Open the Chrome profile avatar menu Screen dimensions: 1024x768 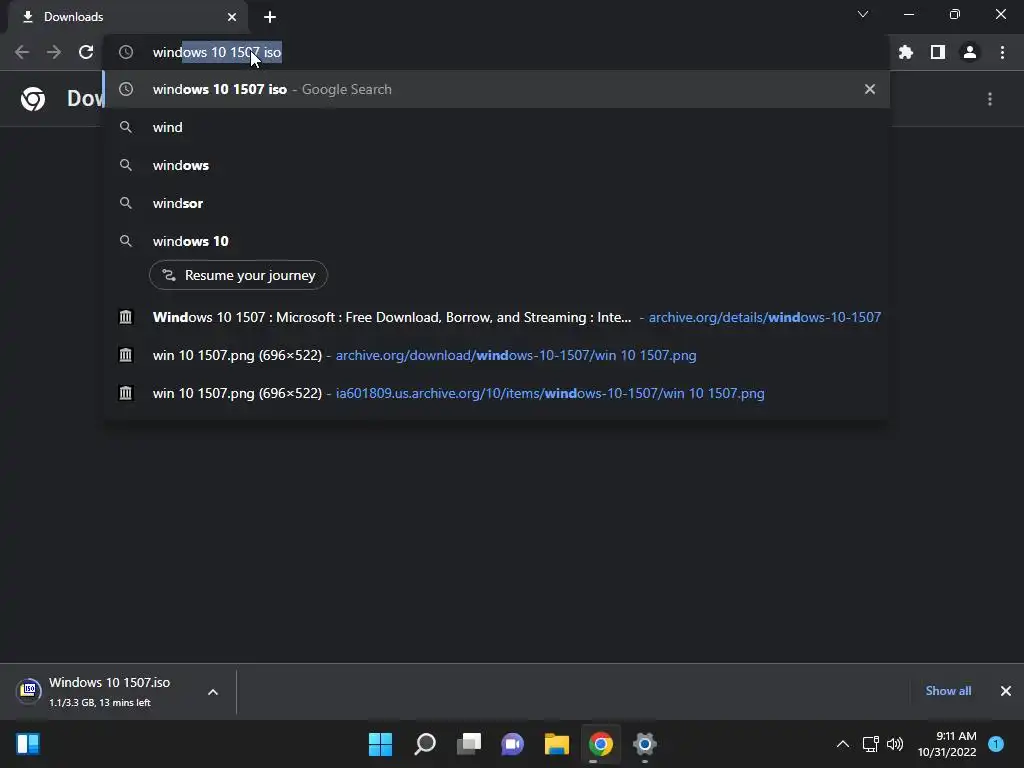[970, 52]
